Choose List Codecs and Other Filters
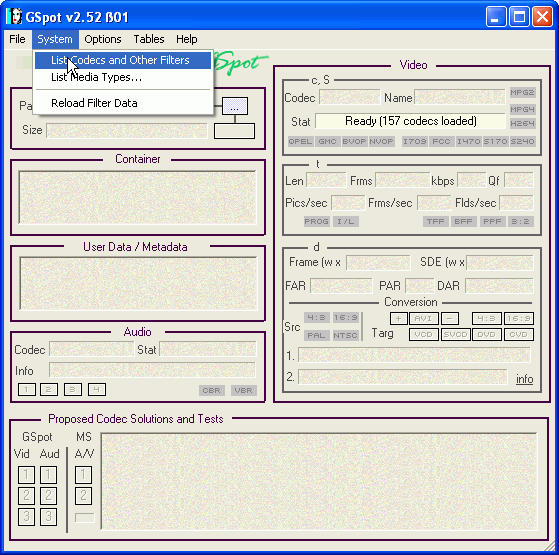Screen dimensions: 559x555 (123, 60)
